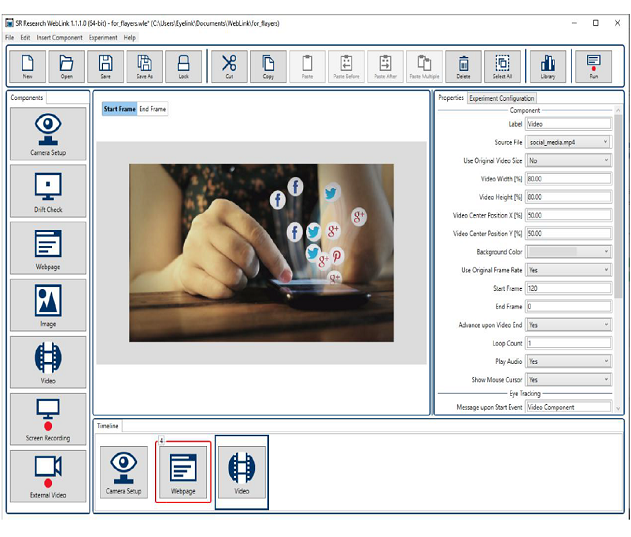Screen dimensions: 631x537
Task: Expand the Play Audio dropdown
Action: pyautogui.click(x=569, y=361)
